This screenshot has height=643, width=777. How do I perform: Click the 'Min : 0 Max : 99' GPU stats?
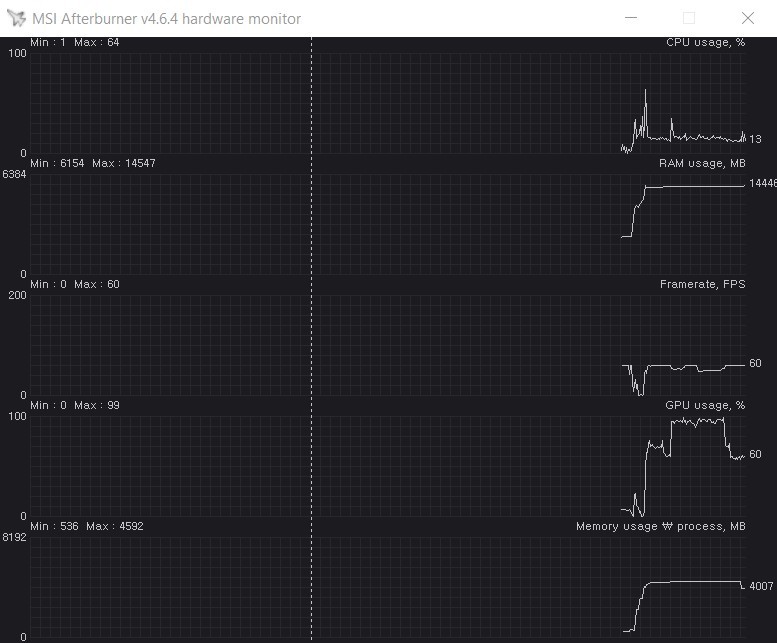pyautogui.click(x=74, y=405)
